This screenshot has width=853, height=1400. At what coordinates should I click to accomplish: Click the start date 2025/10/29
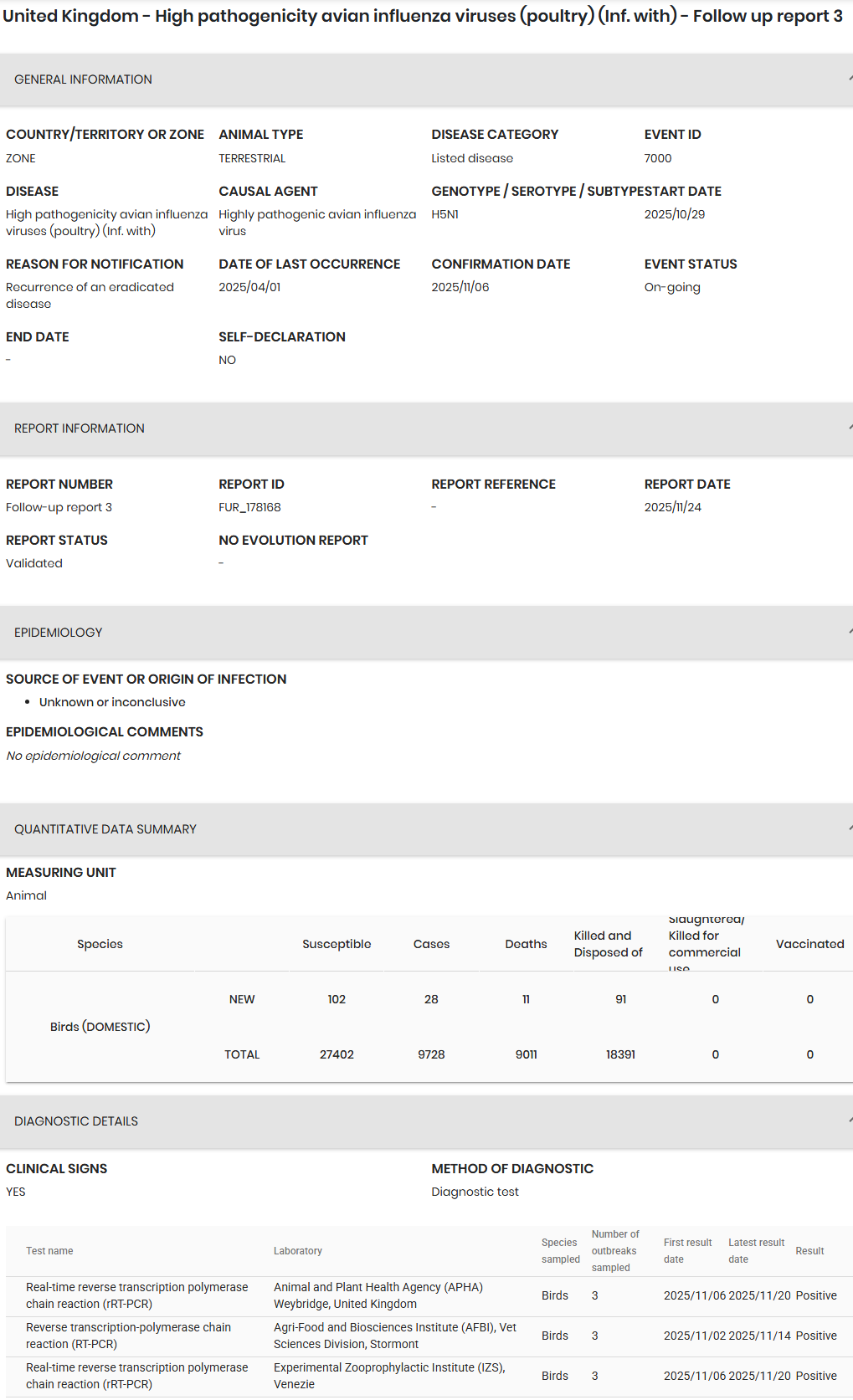[675, 214]
